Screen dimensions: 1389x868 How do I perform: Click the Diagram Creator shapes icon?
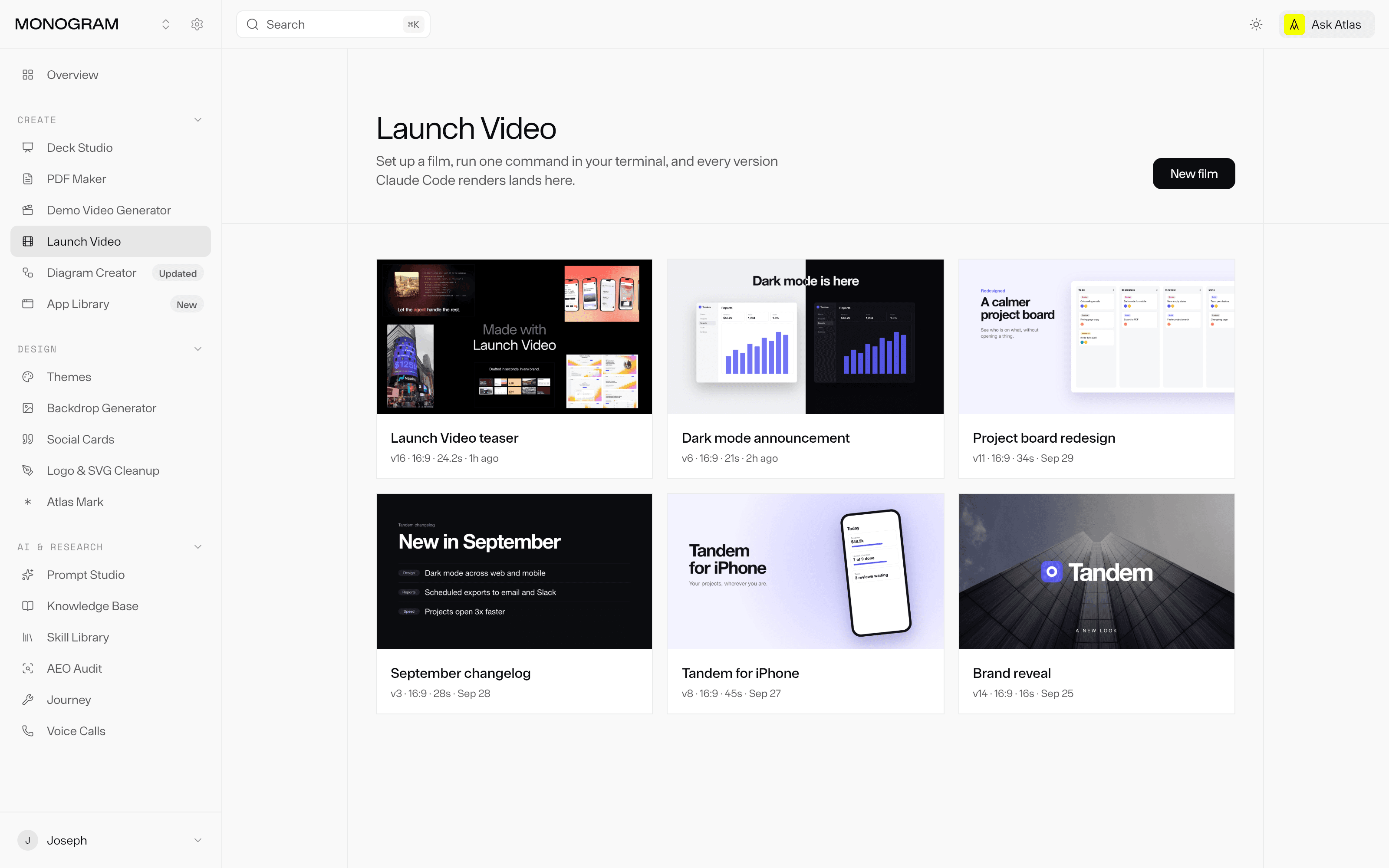coord(27,273)
